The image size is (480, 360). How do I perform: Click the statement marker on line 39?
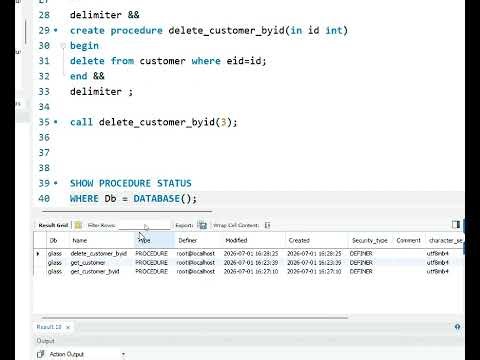point(56,183)
